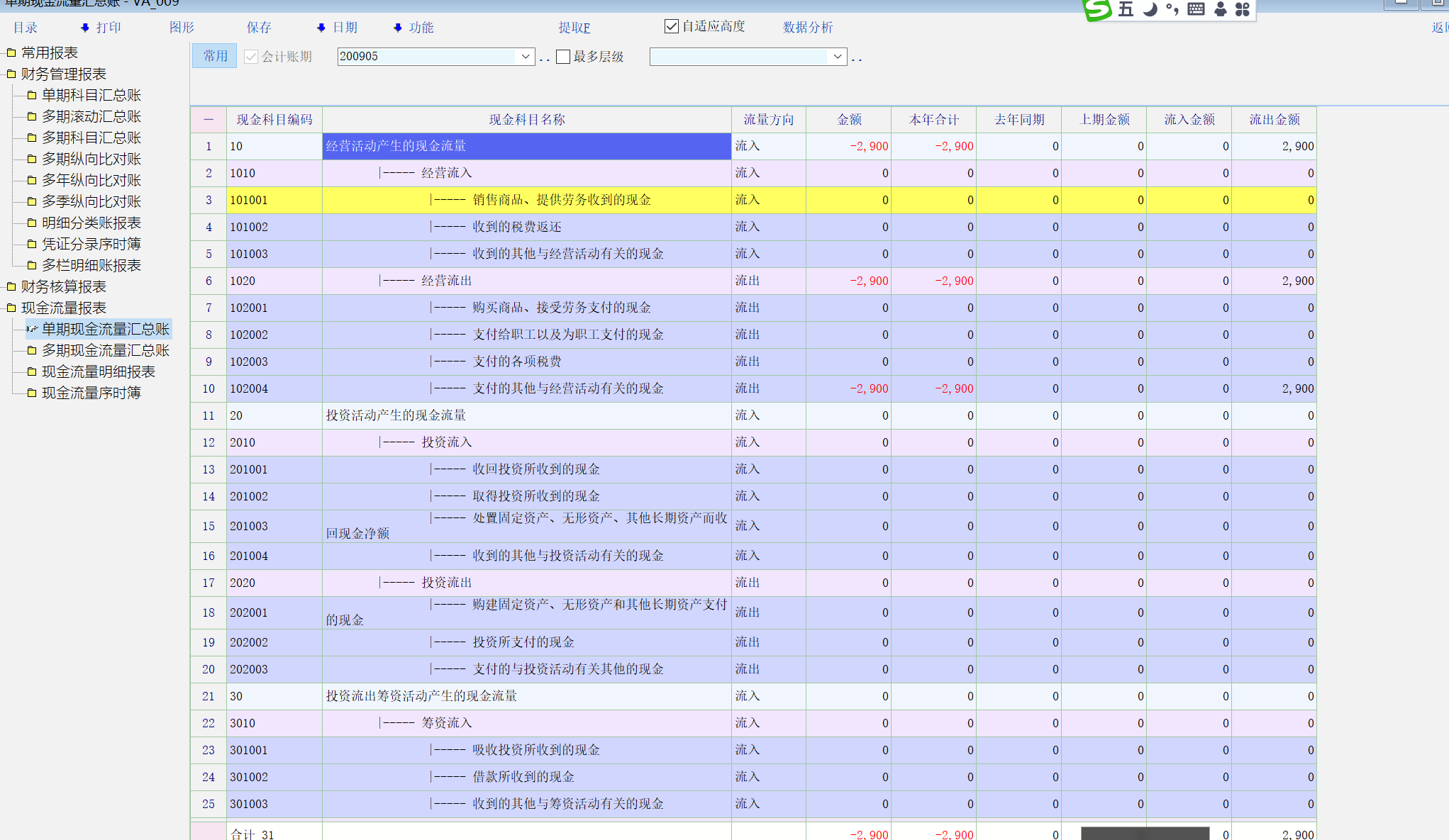Select the cell 支付的各项税费

[527, 362]
